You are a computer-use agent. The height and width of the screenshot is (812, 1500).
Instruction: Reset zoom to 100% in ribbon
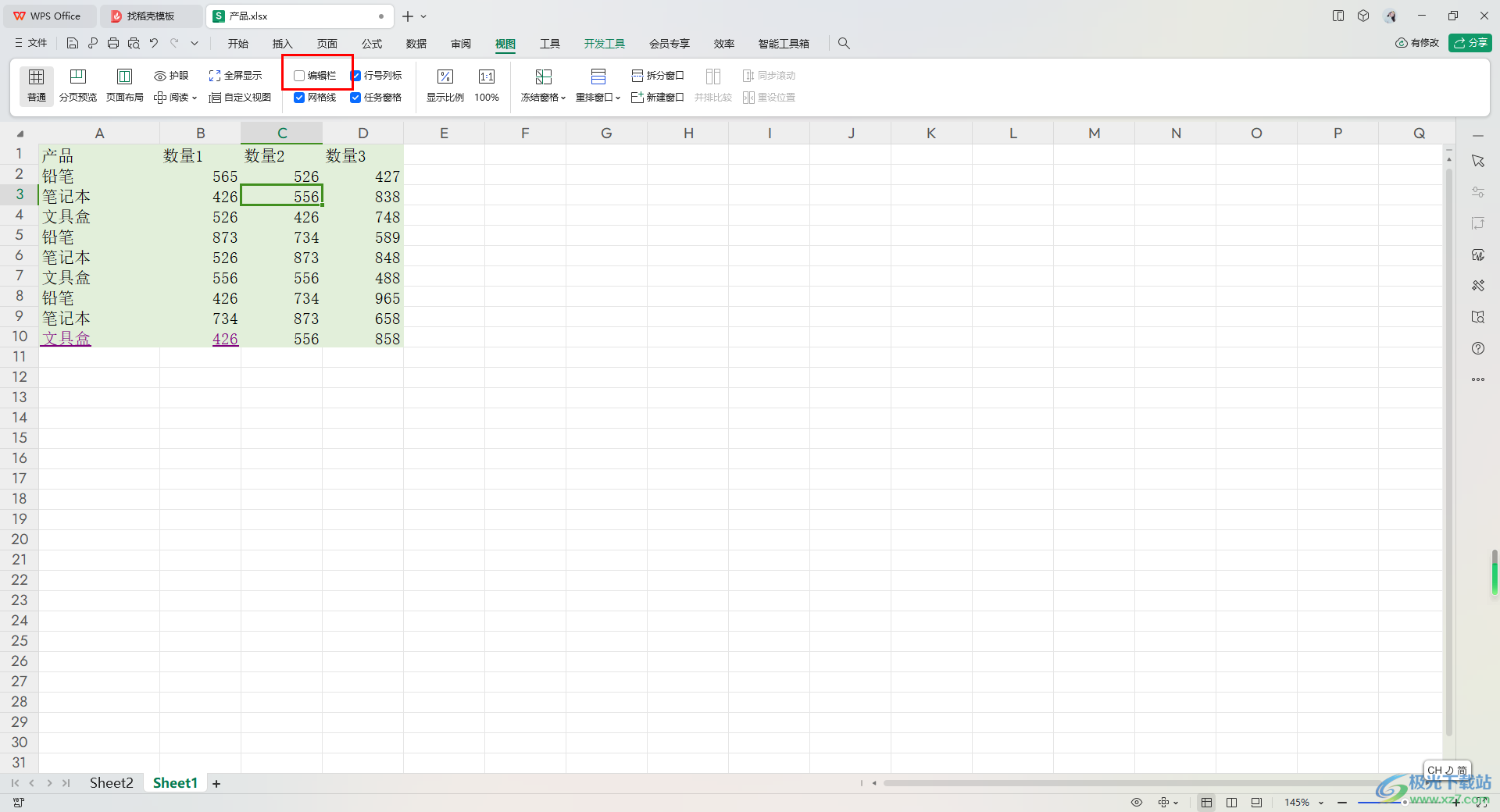point(487,86)
